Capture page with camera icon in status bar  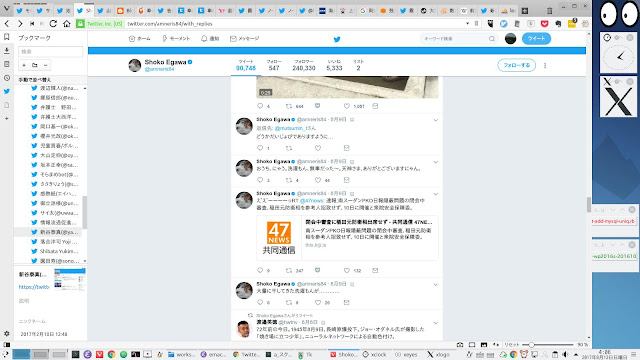[x=460, y=345]
